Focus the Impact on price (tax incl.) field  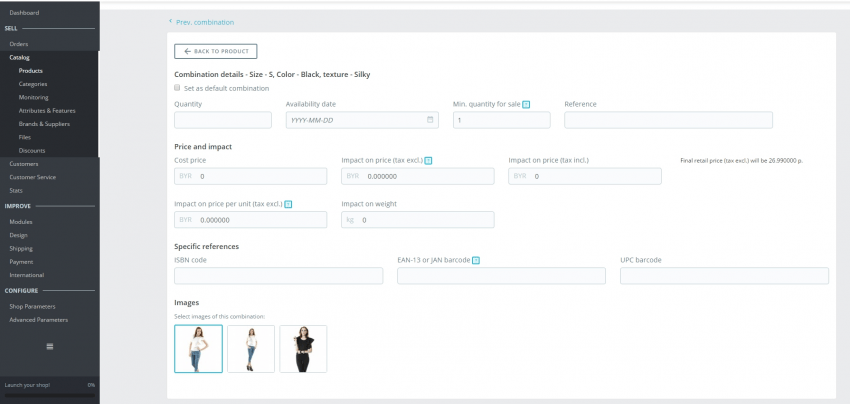pyautogui.click(x=585, y=176)
